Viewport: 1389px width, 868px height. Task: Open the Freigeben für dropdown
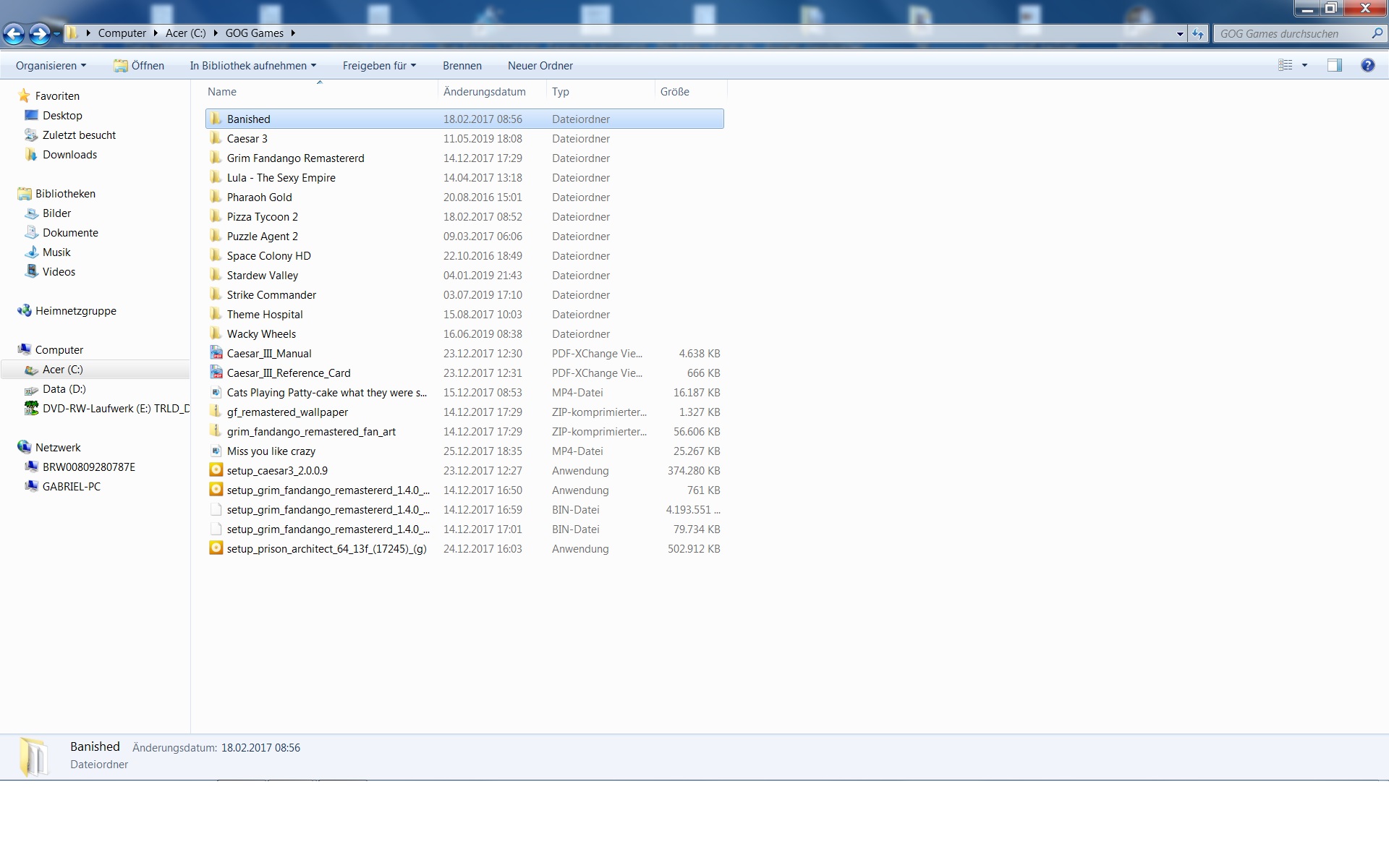(x=379, y=65)
